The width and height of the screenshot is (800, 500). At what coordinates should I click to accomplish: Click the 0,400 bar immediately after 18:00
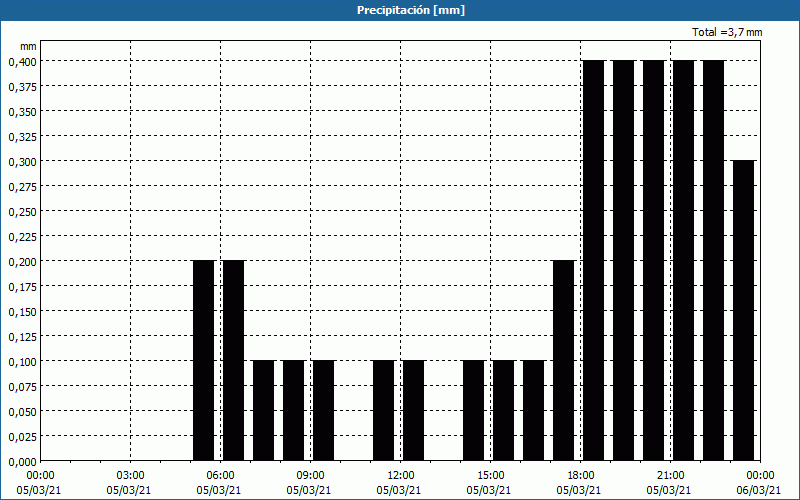coord(594,261)
